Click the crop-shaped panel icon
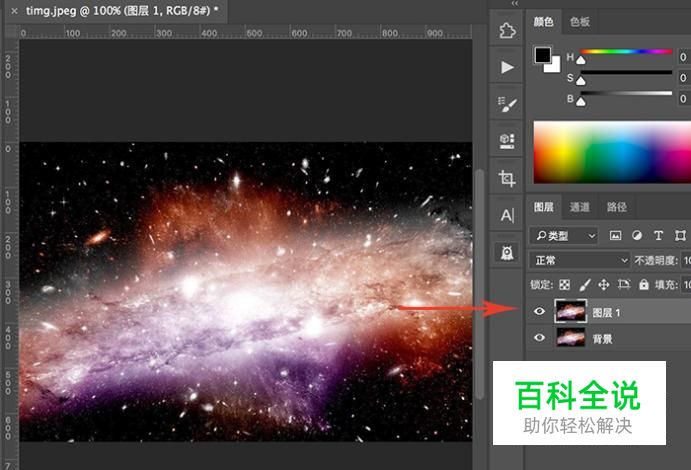 click(x=507, y=178)
